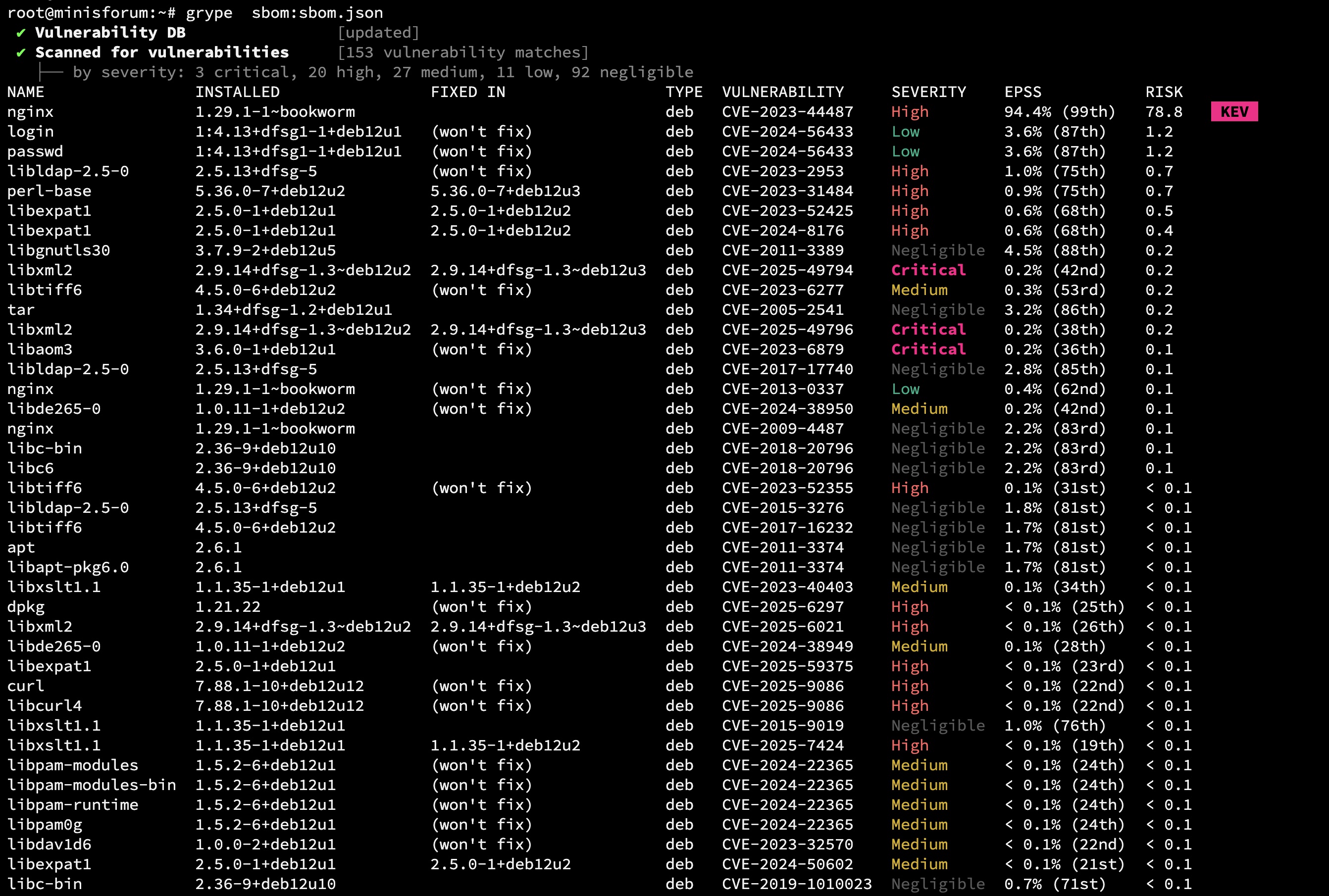
Task: Click the tree branch symbol before by severity
Action: point(51,73)
